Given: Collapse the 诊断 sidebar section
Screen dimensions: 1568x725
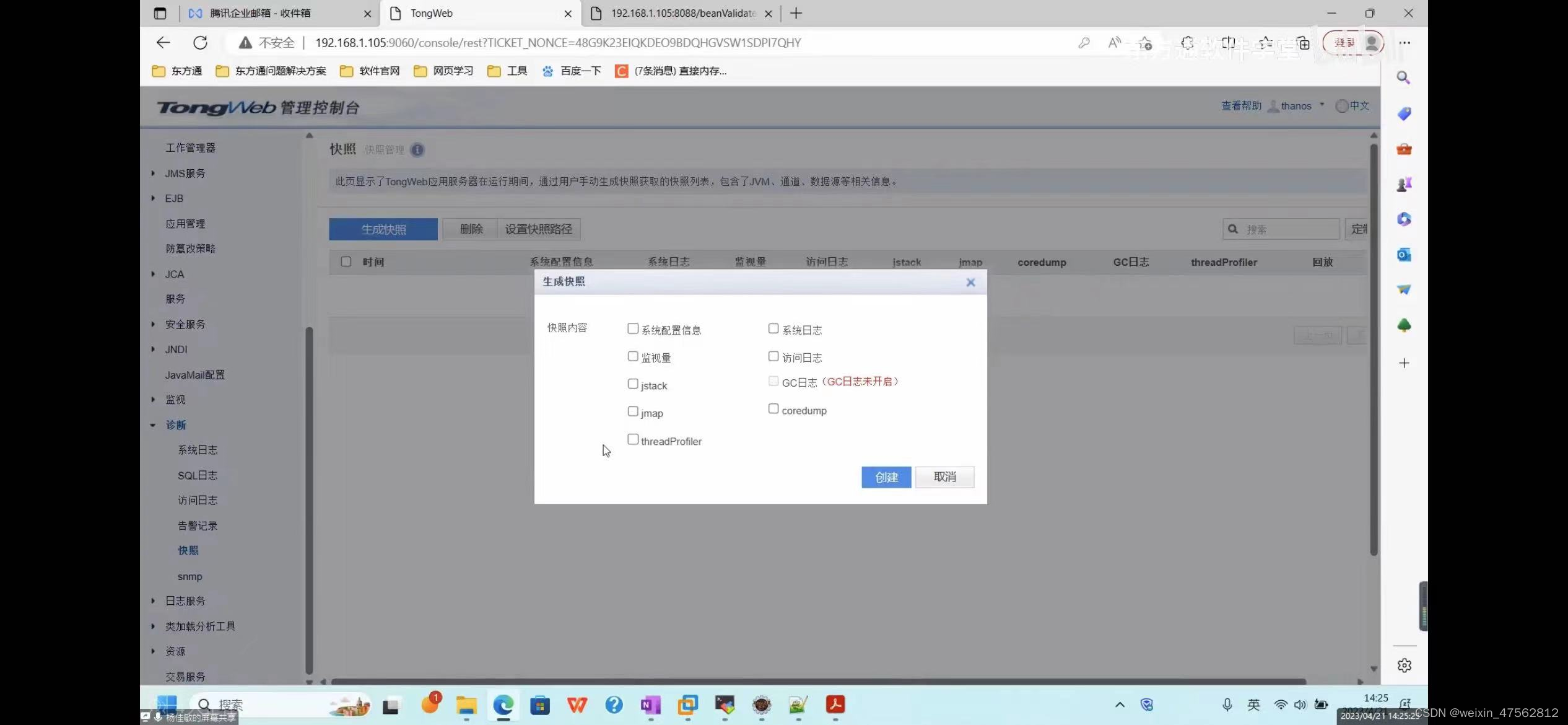Looking at the screenshot, I should [153, 425].
